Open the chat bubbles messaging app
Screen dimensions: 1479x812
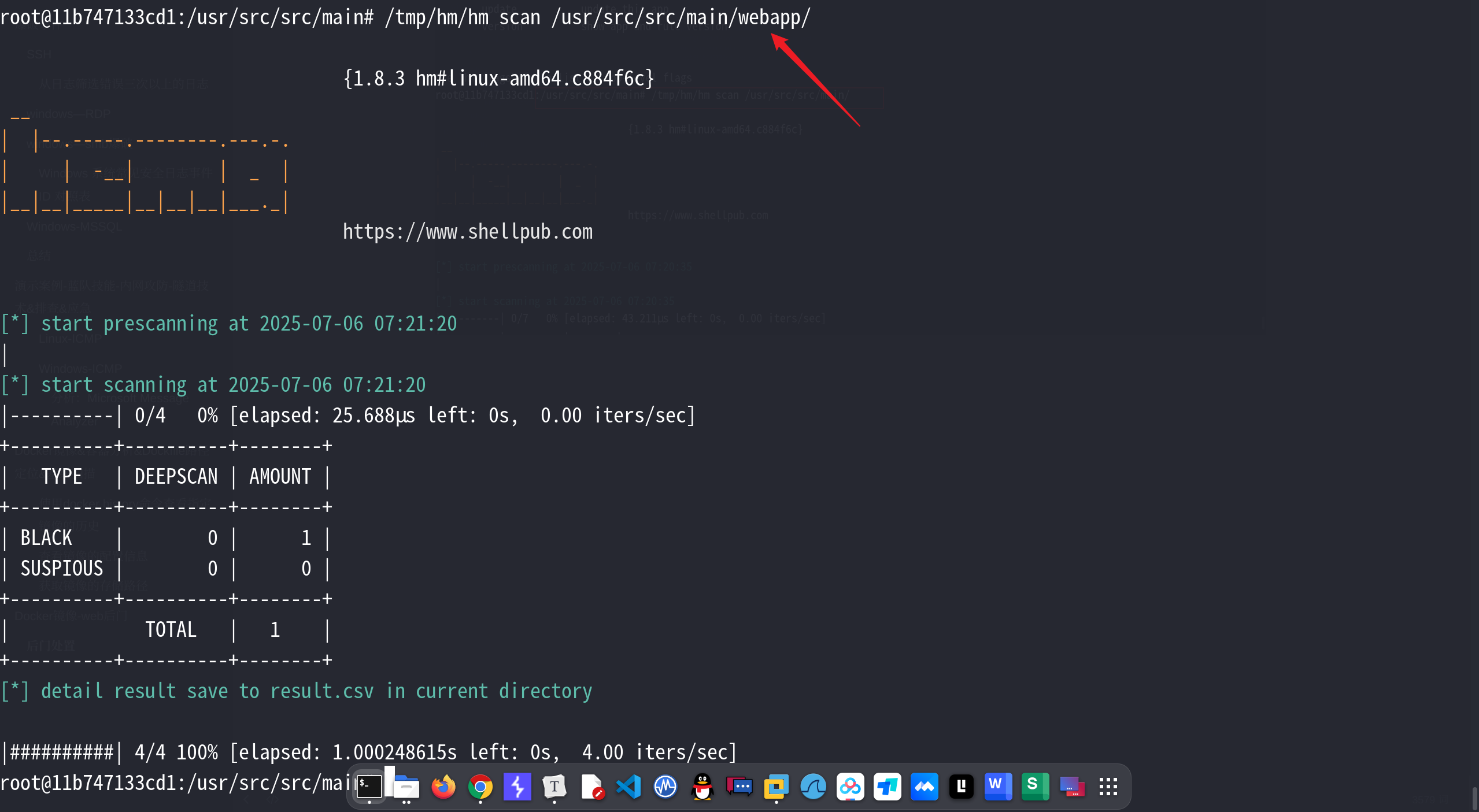click(x=739, y=787)
